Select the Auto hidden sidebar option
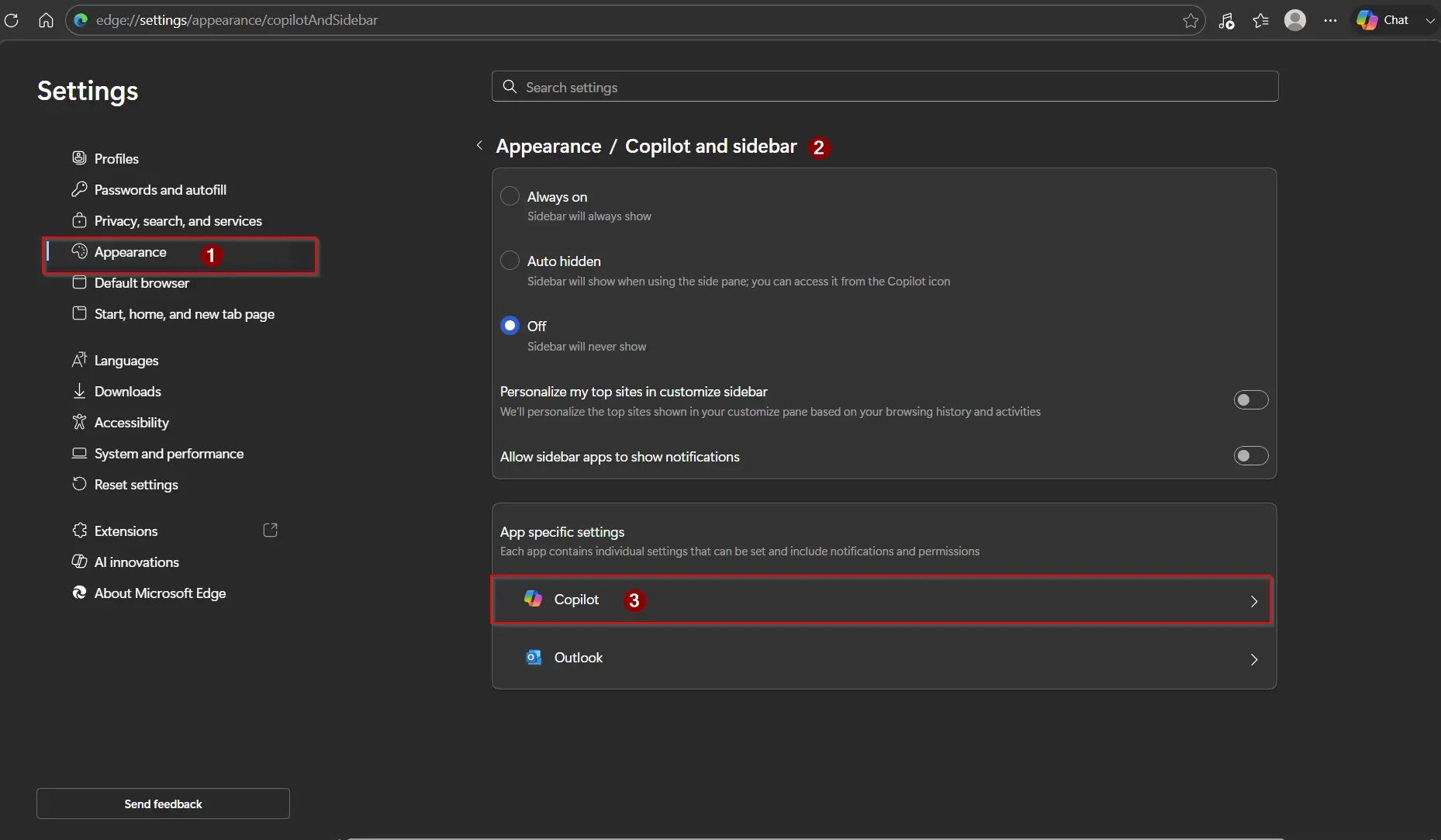Screen dimensions: 1441x840 coord(510,261)
